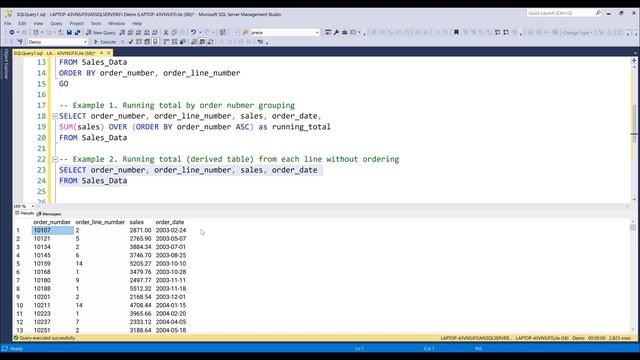Toggle Results to Text icon
The width and height of the screenshot is (640, 360).
(x=194, y=42)
